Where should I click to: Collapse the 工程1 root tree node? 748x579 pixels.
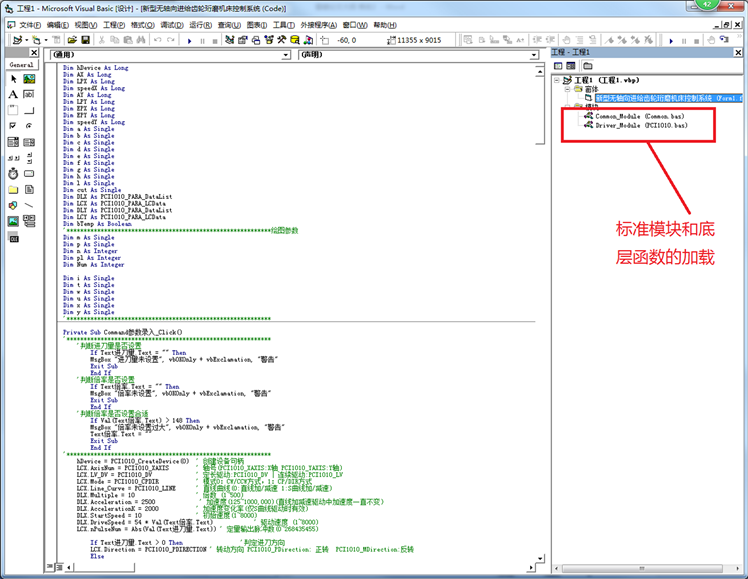[558, 79]
